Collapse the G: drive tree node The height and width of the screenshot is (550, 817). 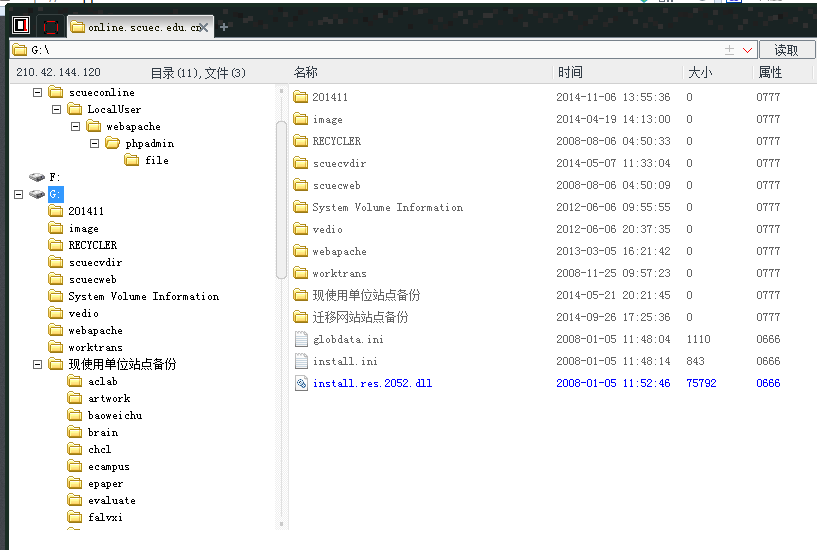click(19, 194)
